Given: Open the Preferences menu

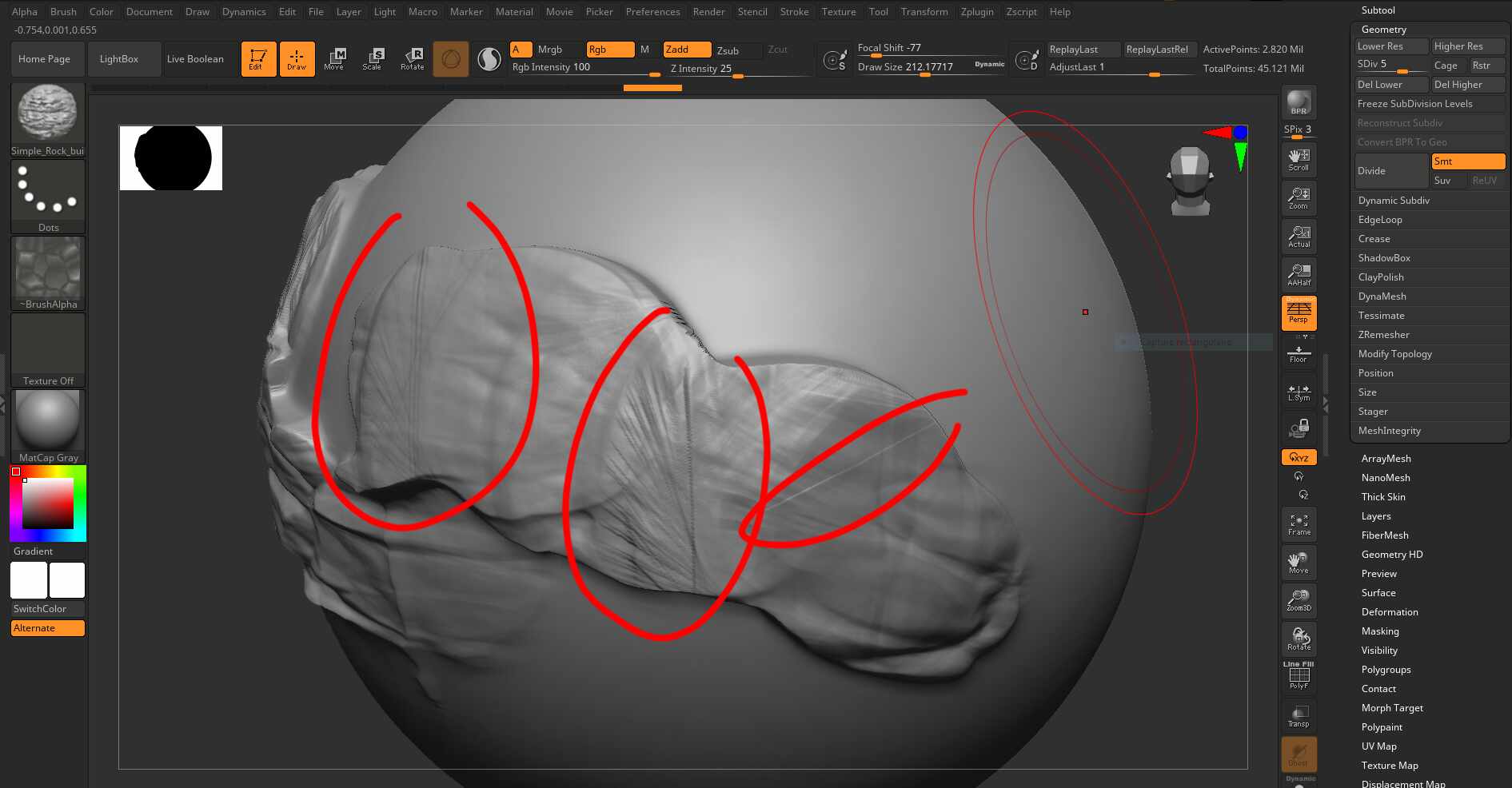Looking at the screenshot, I should [x=652, y=12].
